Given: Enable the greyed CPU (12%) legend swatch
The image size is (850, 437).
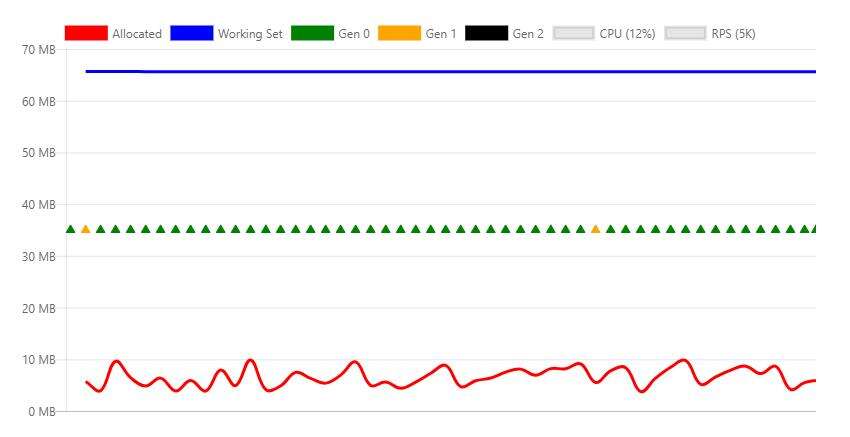Looking at the screenshot, I should [574, 33].
